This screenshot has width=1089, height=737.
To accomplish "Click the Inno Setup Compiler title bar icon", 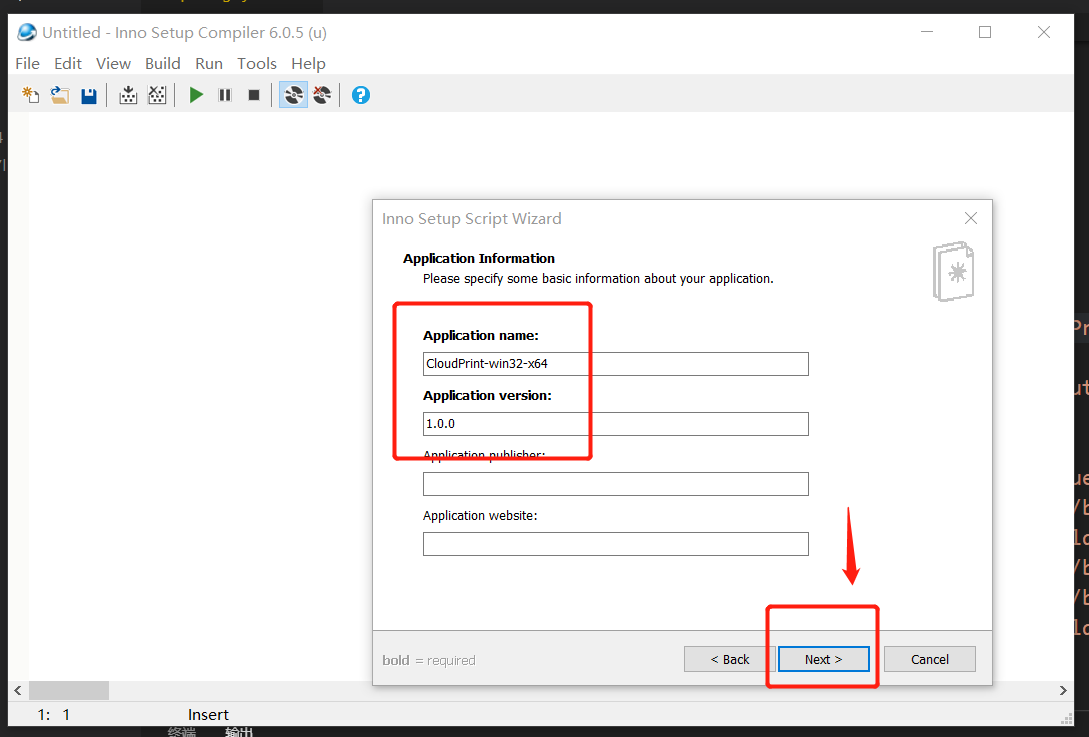I will [x=26, y=33].
